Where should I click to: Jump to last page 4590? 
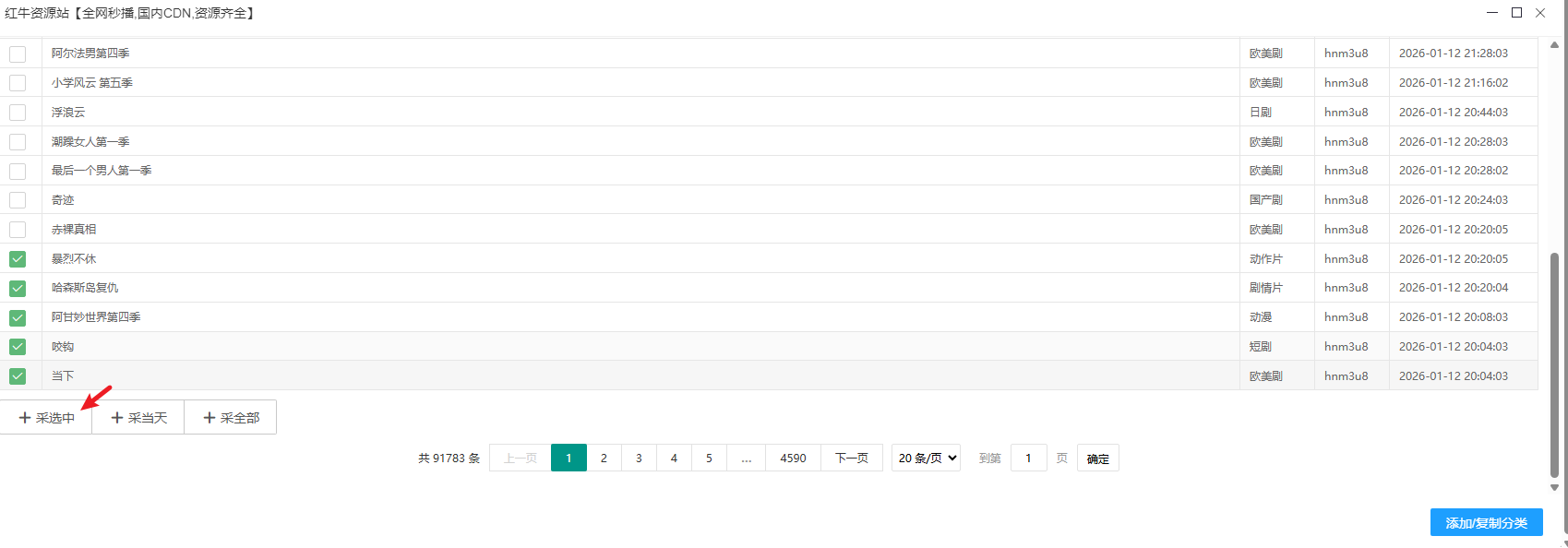(793, 458)
